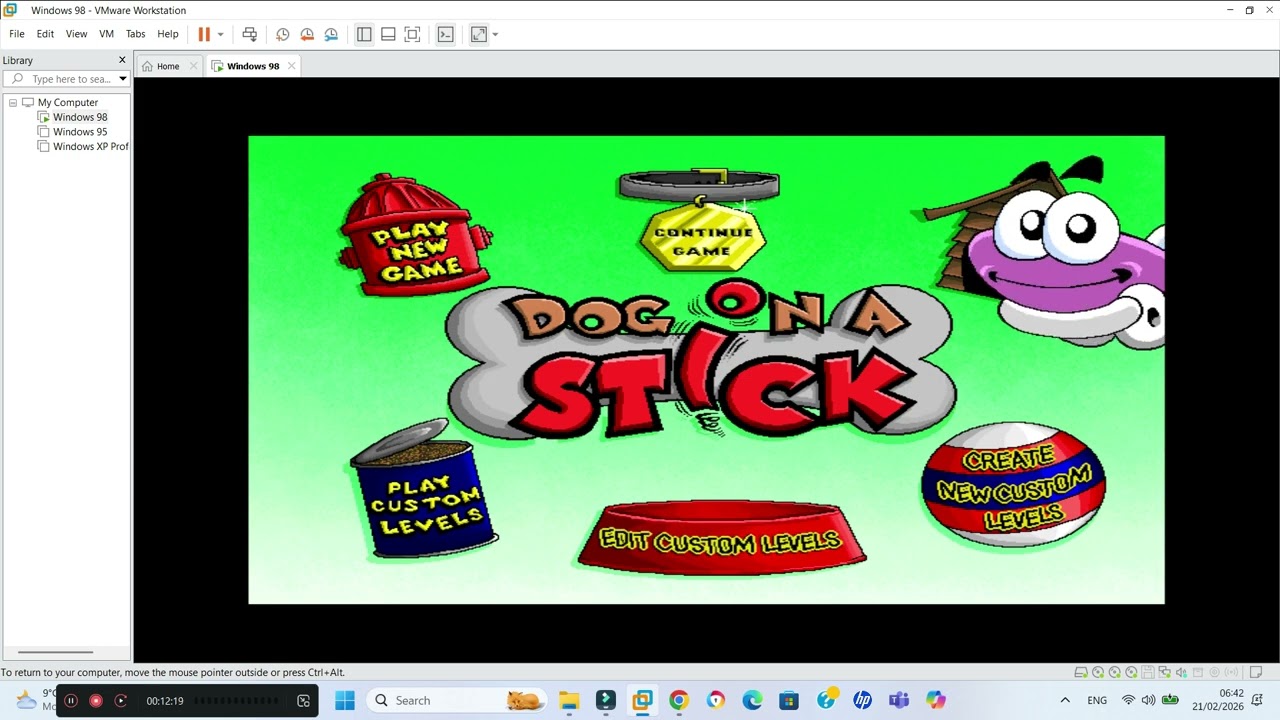Click the recorder screenshot capture icon
The width and height of the screenshot is (1280, 720).
[304, 701]
